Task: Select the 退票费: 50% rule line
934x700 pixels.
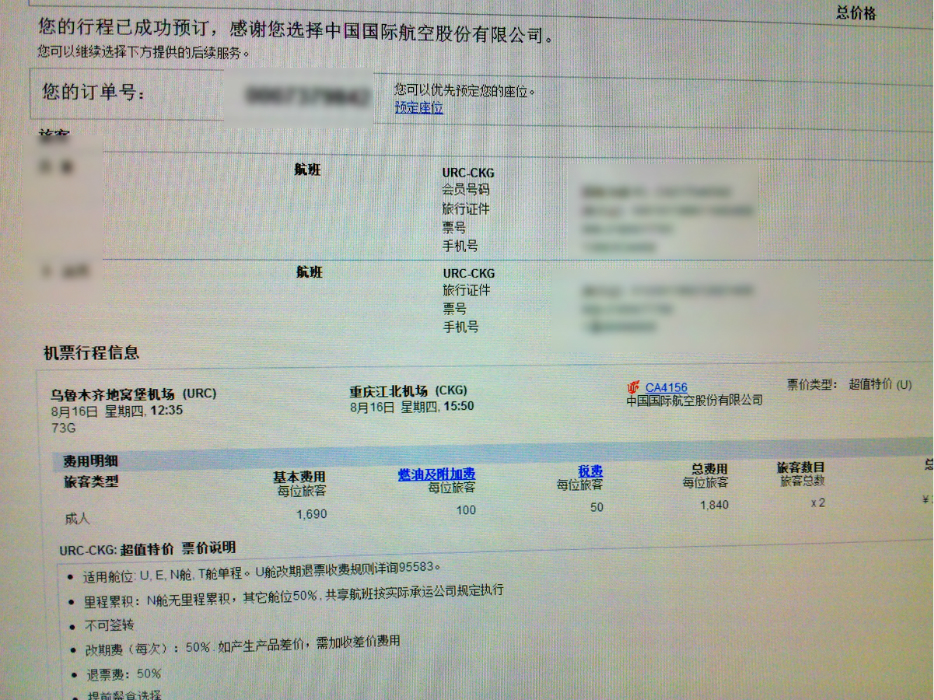Action: (124, 674)
